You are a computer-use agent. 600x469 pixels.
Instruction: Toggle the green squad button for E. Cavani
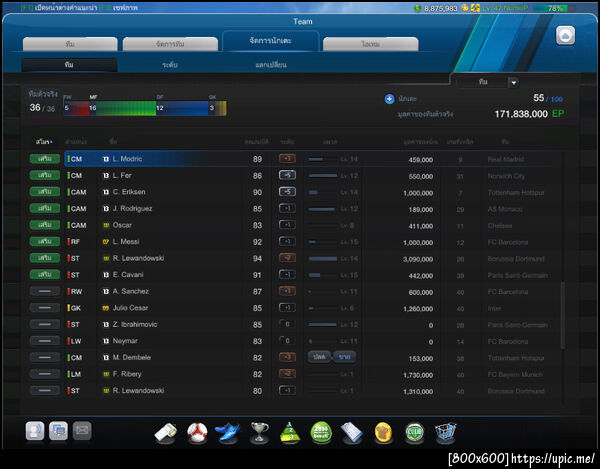tap(45, 275)
